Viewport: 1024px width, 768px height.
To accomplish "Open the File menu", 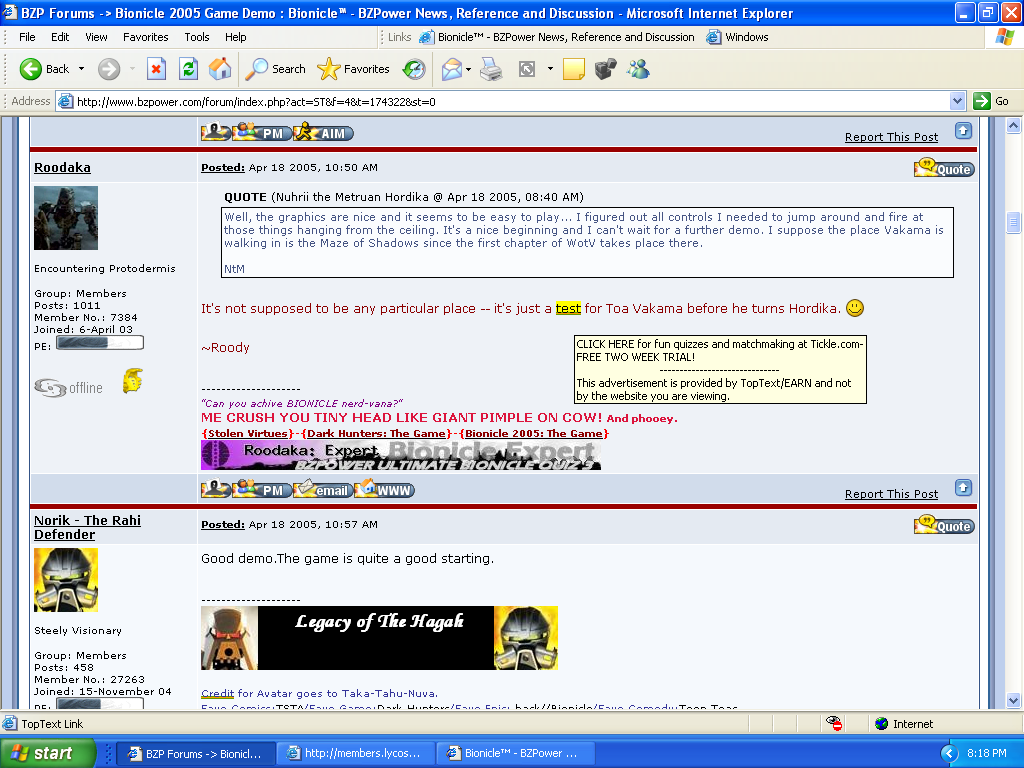I will click(x=27, y=37).
